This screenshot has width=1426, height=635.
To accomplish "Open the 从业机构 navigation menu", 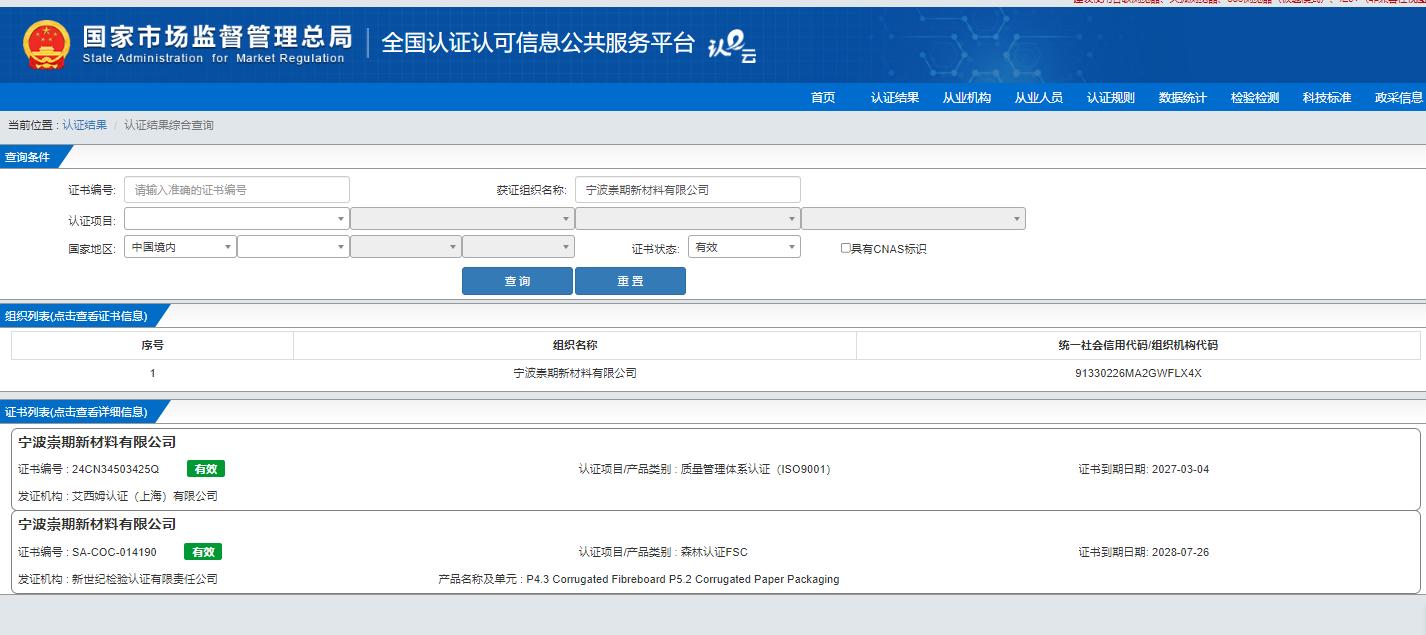I will pos(967,97).
